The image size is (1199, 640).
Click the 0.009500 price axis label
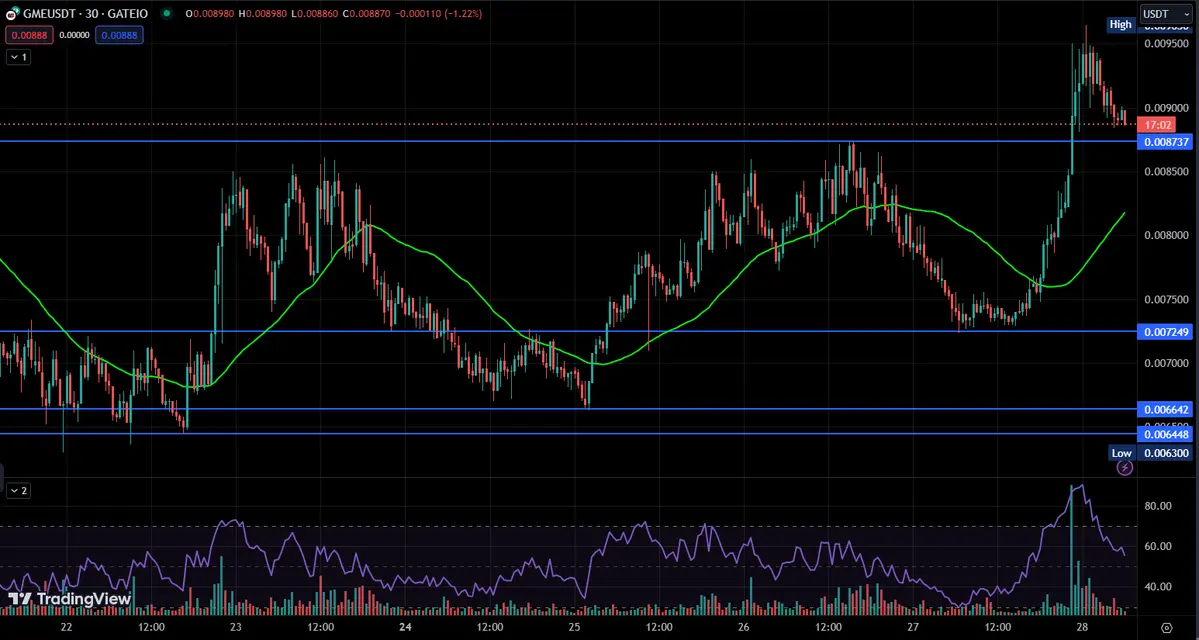[x=1166, y=44]
